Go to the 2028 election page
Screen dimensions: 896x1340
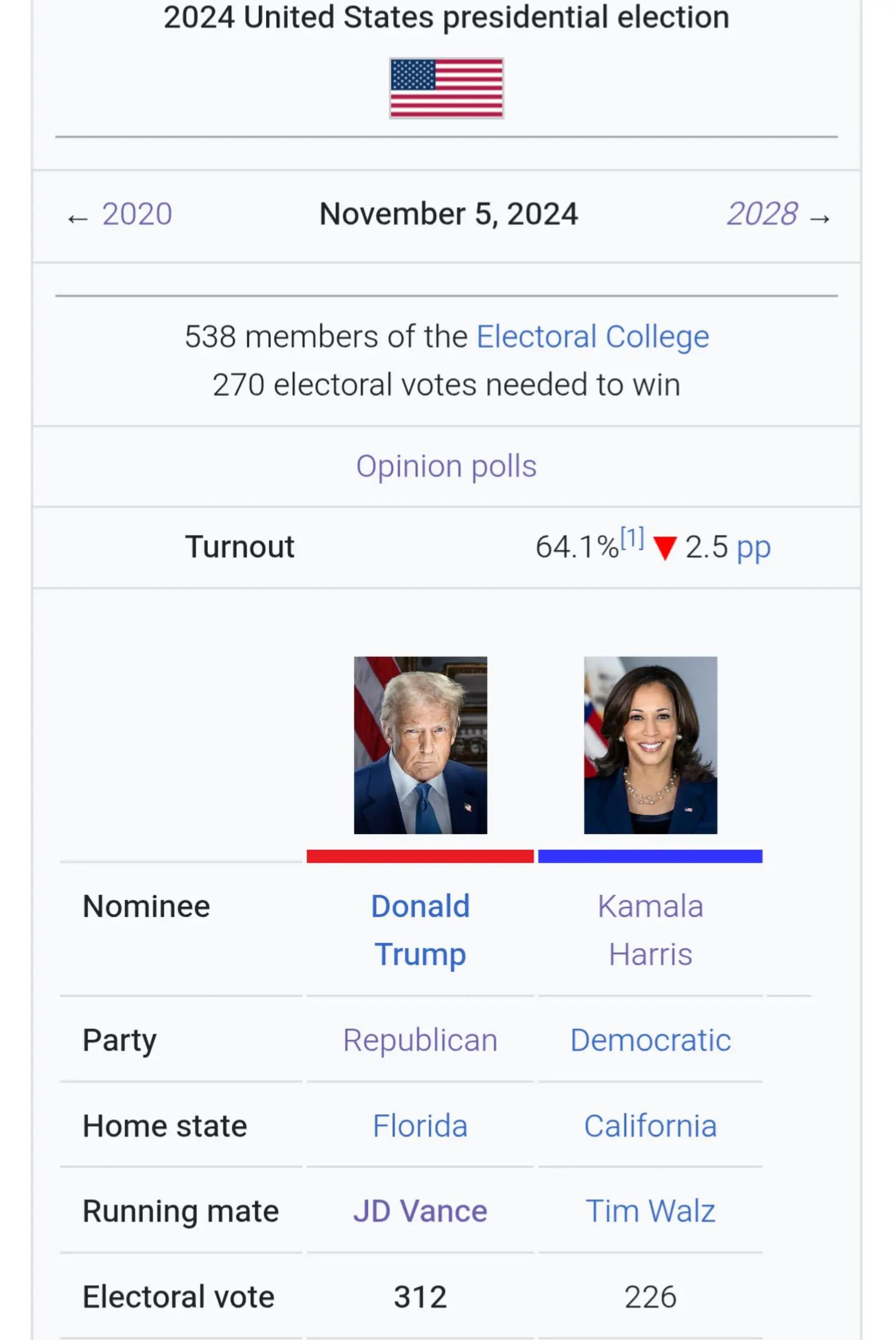(x=762, y=215)
